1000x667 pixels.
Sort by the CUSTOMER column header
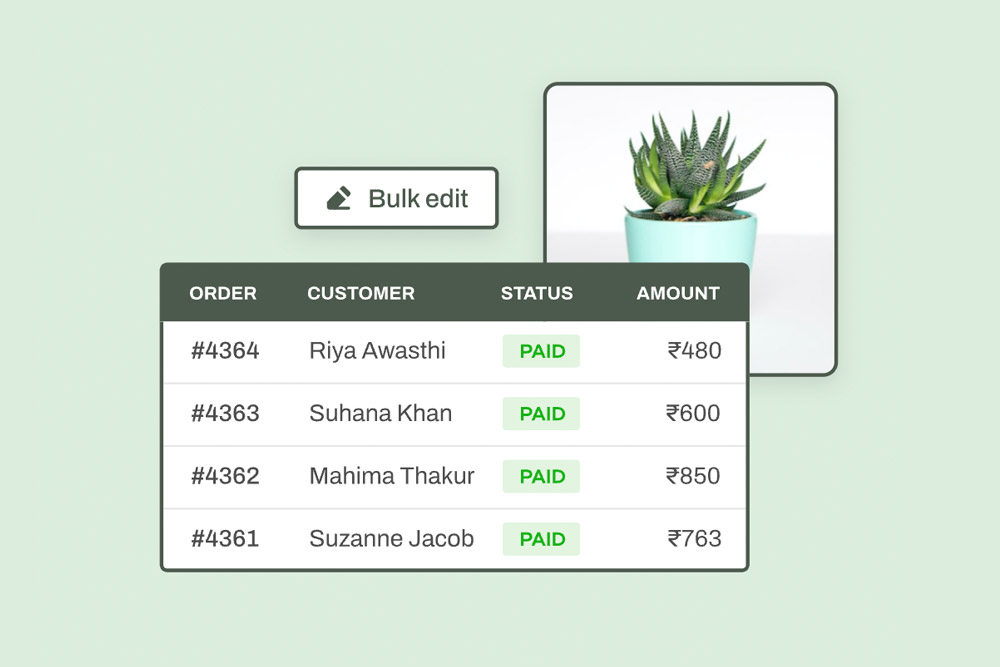(x=361, y=293)
